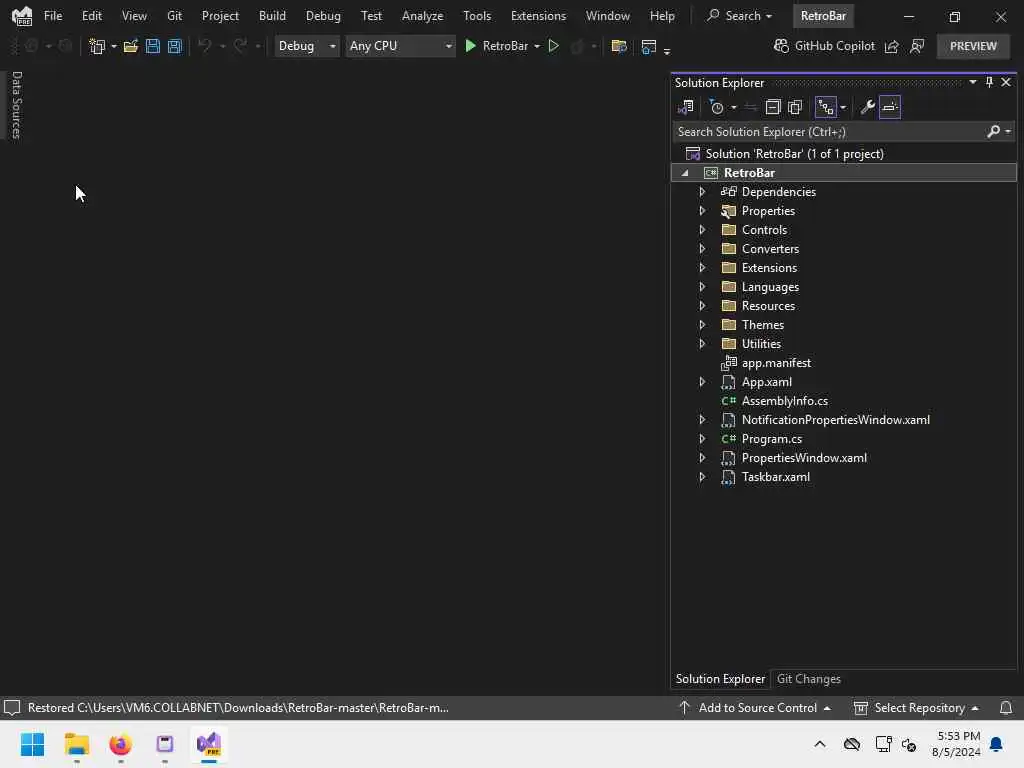Click Start Without Debugging outline play icon

553,46
